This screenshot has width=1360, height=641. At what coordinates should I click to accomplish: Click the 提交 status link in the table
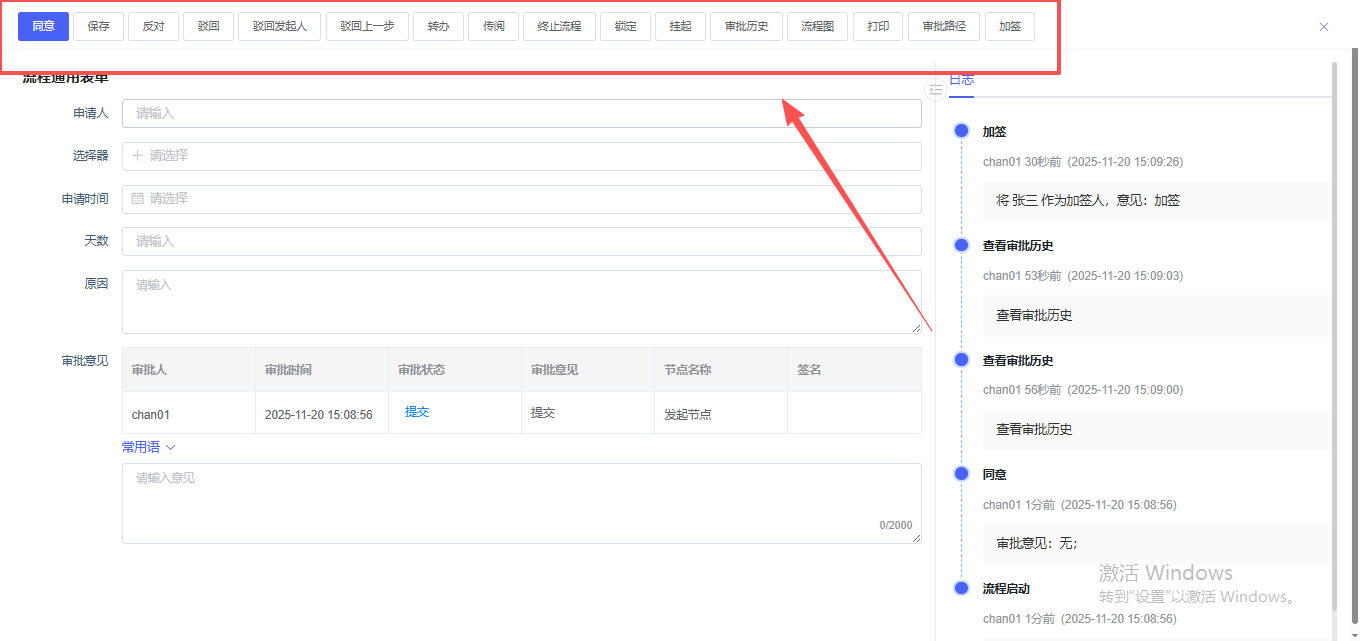(x=417, y=412)
